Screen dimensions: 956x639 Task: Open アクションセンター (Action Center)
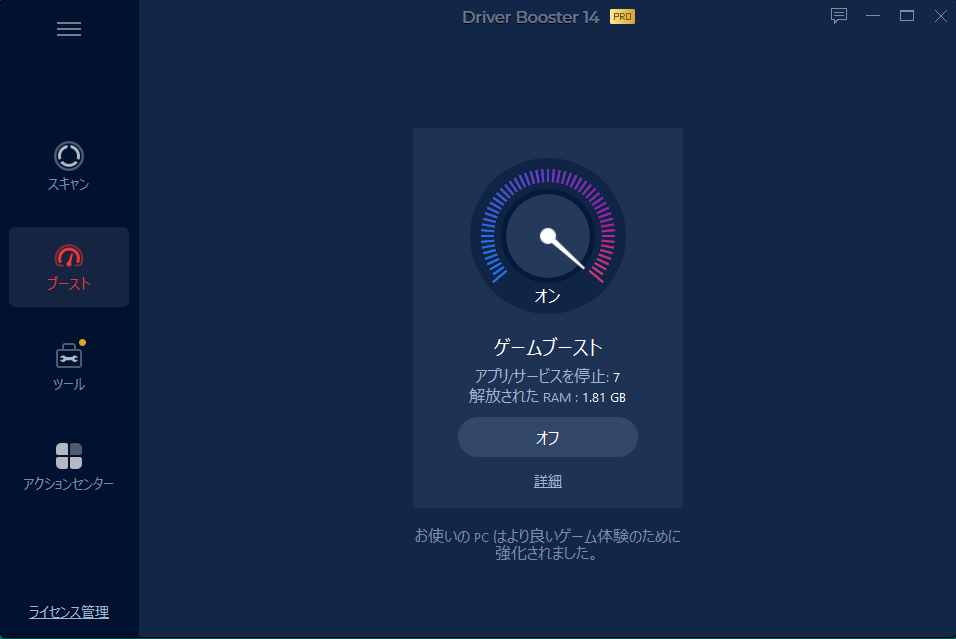coord(69,466)
